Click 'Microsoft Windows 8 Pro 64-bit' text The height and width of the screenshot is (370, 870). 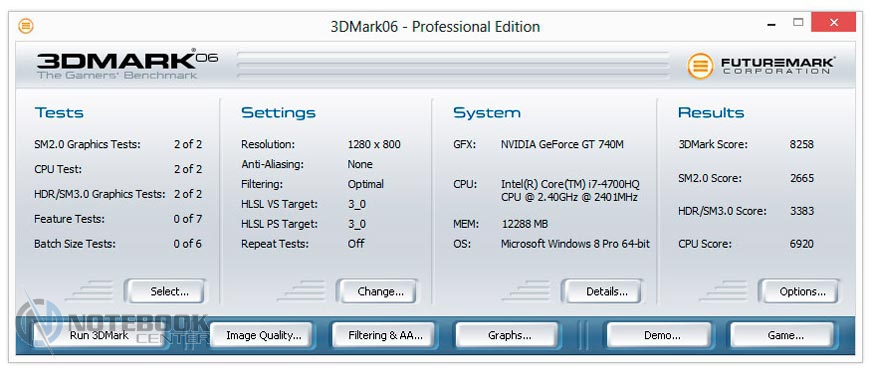(x=575, y=244)
